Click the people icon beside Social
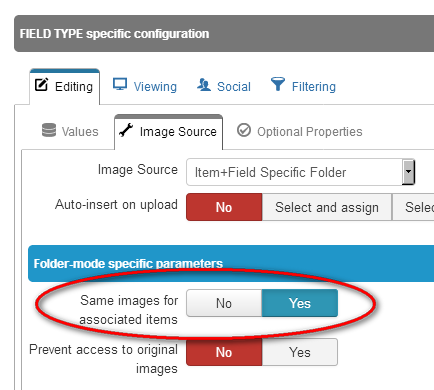This screenshot has width=434, height=390. (204, 84)
